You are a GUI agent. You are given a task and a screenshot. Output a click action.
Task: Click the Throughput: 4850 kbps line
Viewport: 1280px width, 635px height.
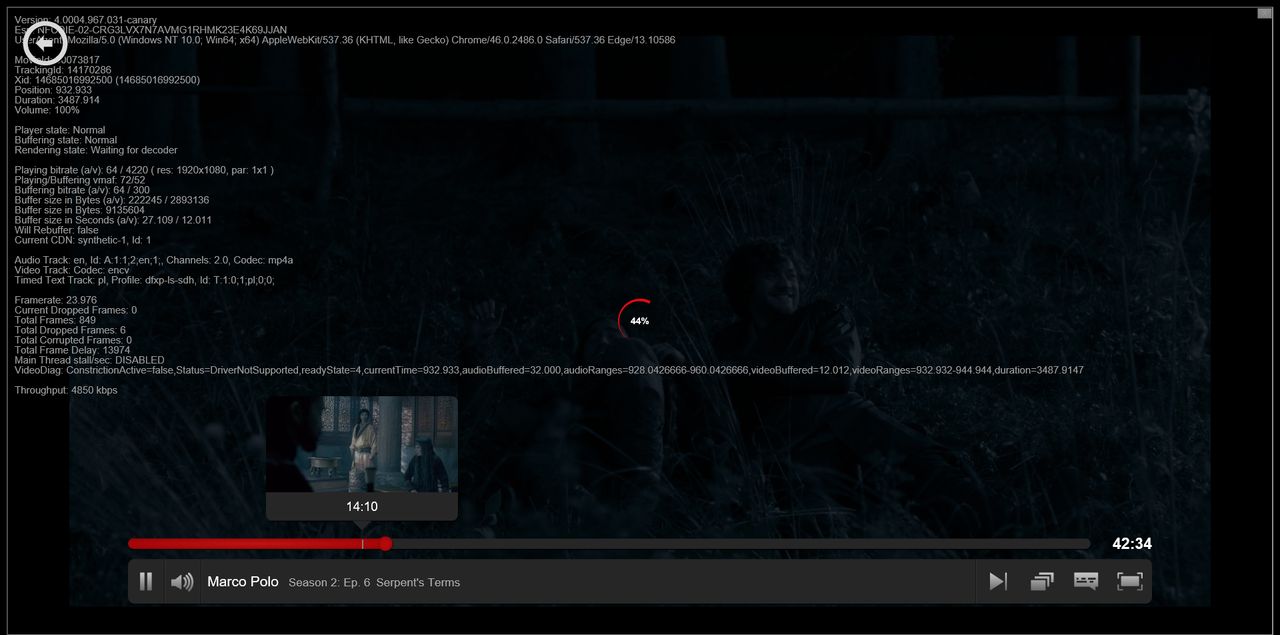click(66, 390)
